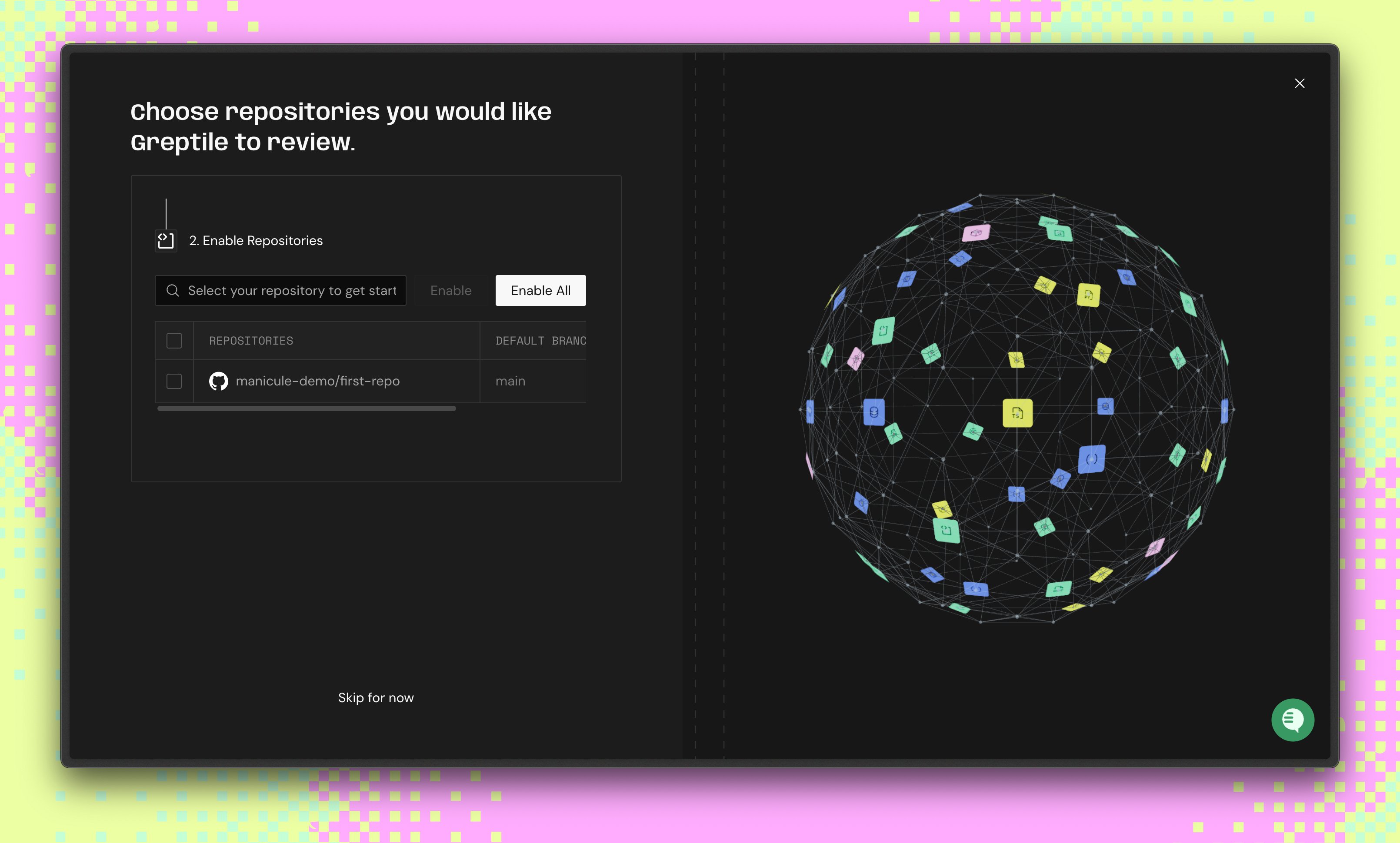Click the Enable All button

pos(540,291)
